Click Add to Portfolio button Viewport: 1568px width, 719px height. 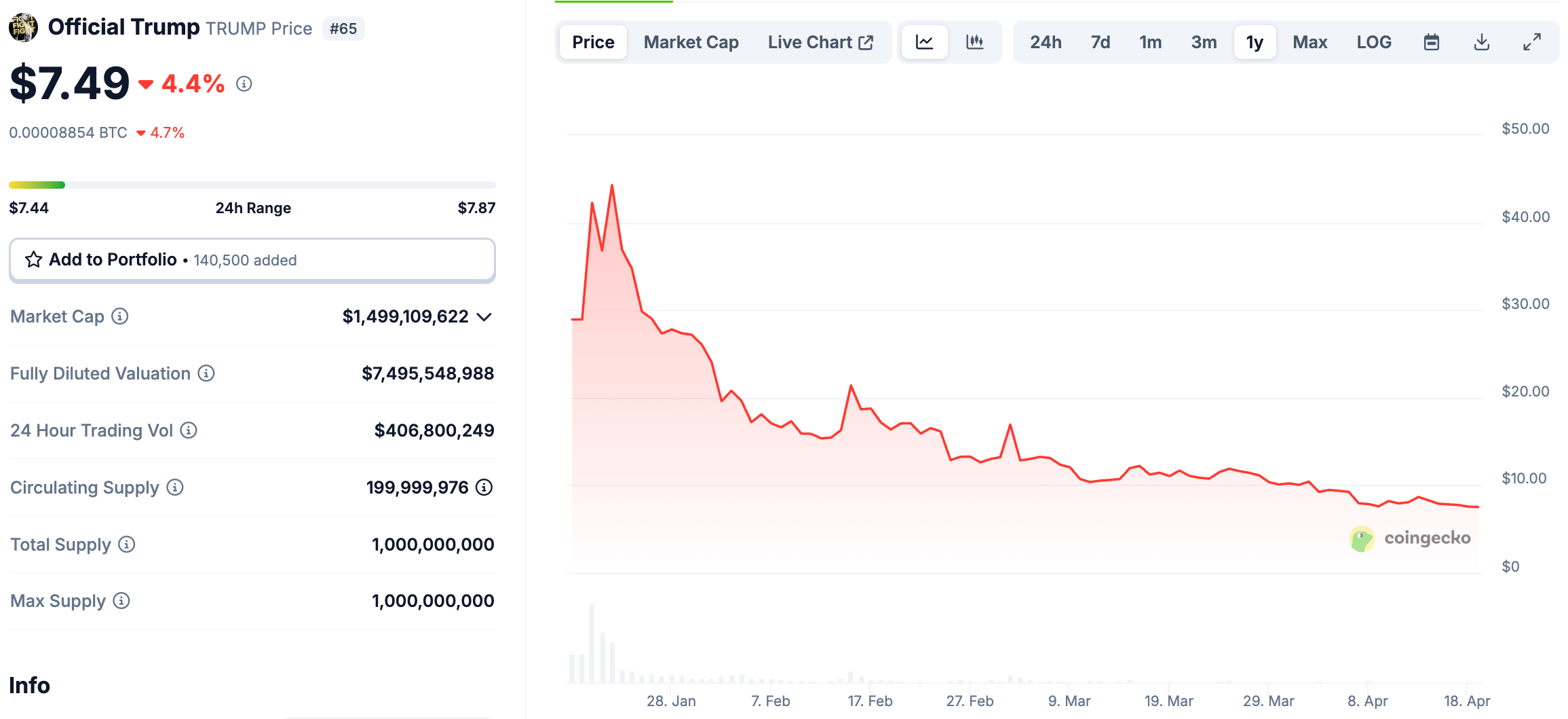click(x=252, y=260)
